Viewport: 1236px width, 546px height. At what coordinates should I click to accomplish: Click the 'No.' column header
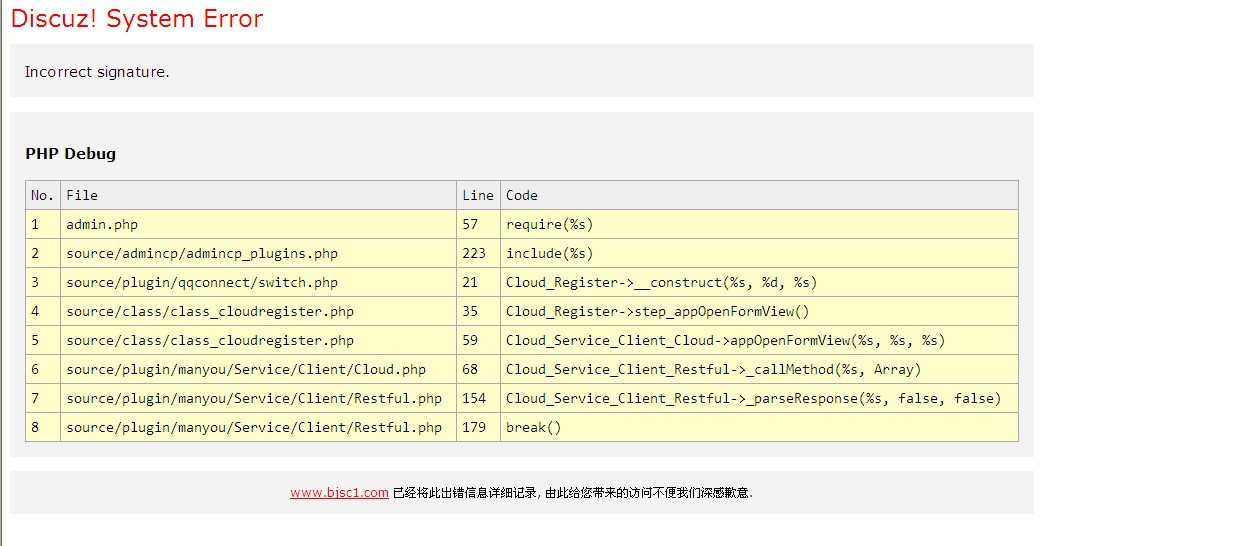click(43, 195)
